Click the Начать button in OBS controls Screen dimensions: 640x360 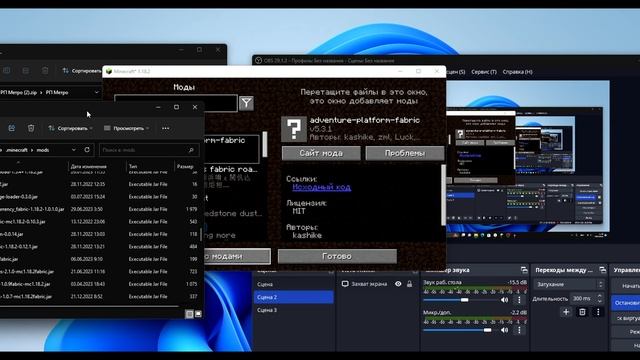click(626, 286)
